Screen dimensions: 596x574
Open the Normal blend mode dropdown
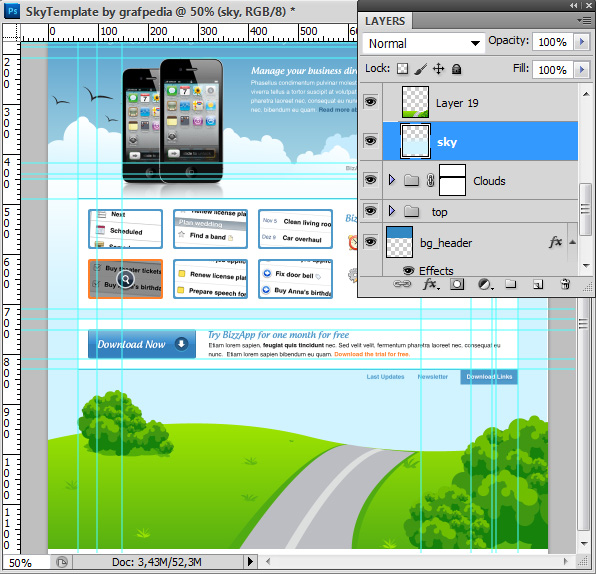point(424,43)
